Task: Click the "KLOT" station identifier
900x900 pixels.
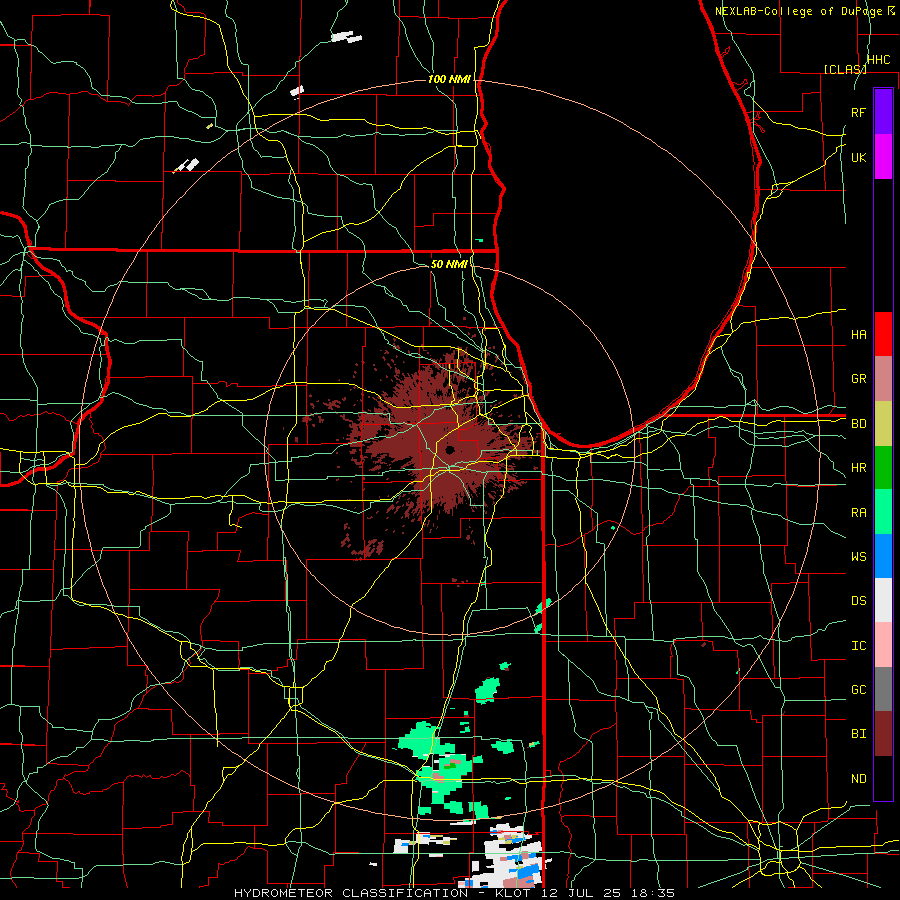Action: (513, 893)
